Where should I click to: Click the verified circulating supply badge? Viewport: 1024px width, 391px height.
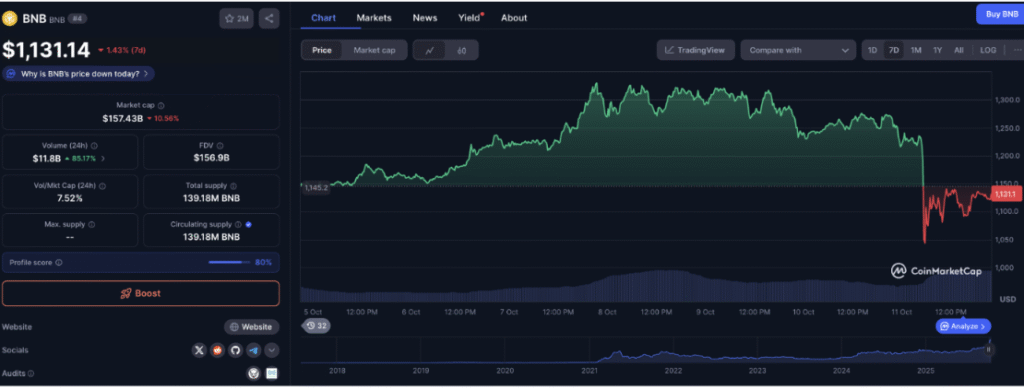tap(248, 225)
